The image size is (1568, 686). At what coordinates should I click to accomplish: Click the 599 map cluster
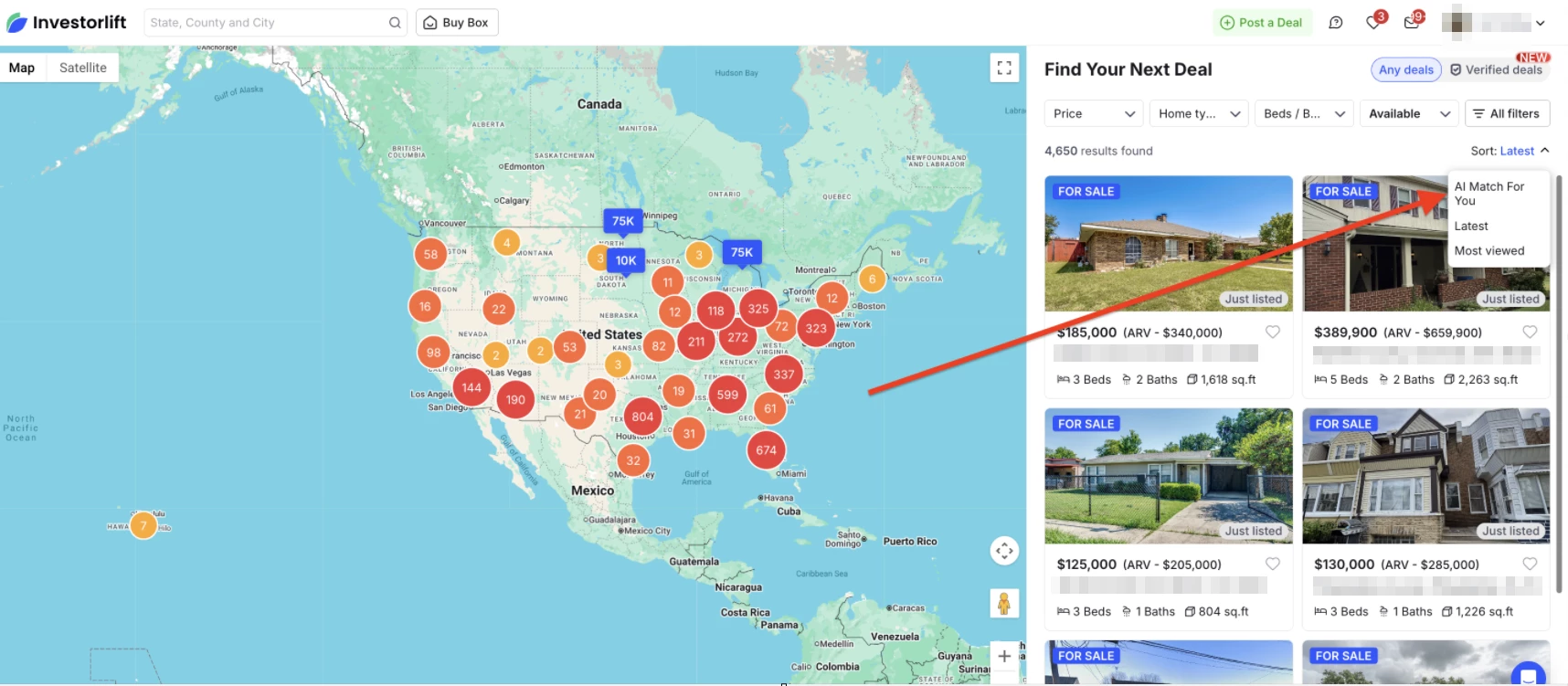point(727,395)
